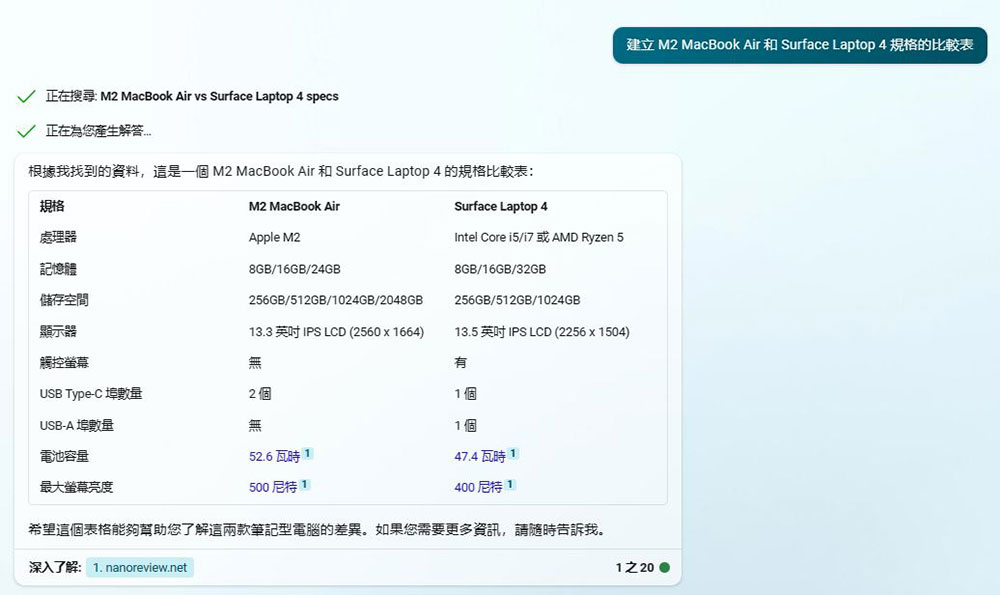Click the 規格 column header
The width and height of the screenshot is (1000, 595).
52,206
